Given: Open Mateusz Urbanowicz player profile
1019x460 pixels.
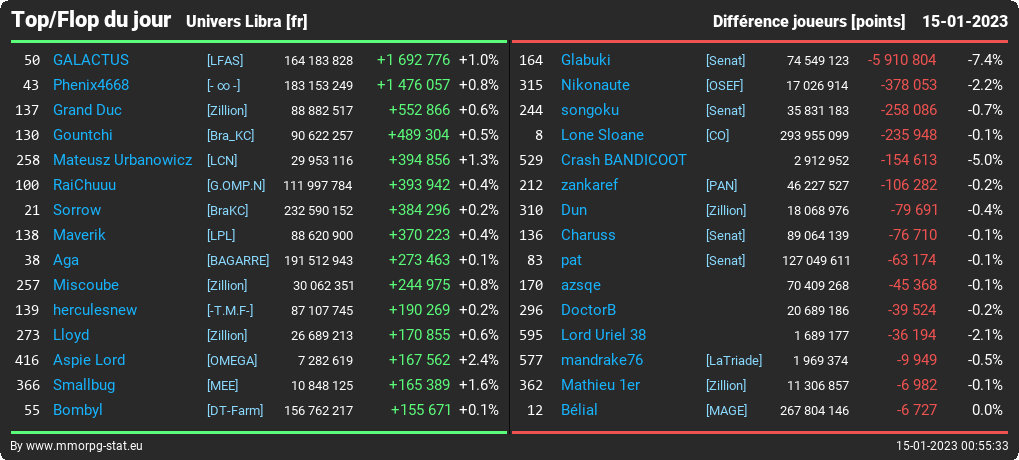Looking at the screenshot, I should click(123, 160).
